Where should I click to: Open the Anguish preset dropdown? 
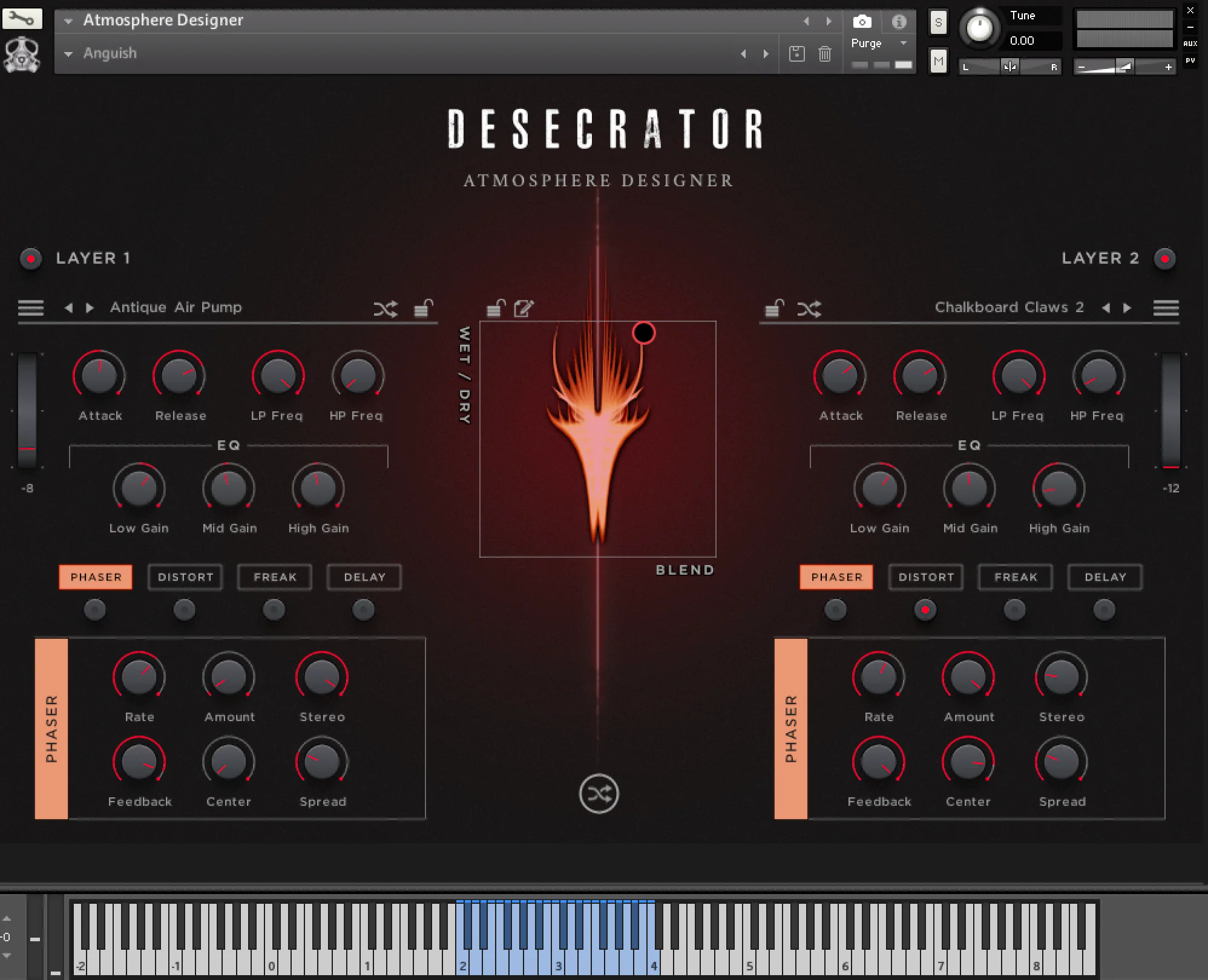click(x=68, y=54)
